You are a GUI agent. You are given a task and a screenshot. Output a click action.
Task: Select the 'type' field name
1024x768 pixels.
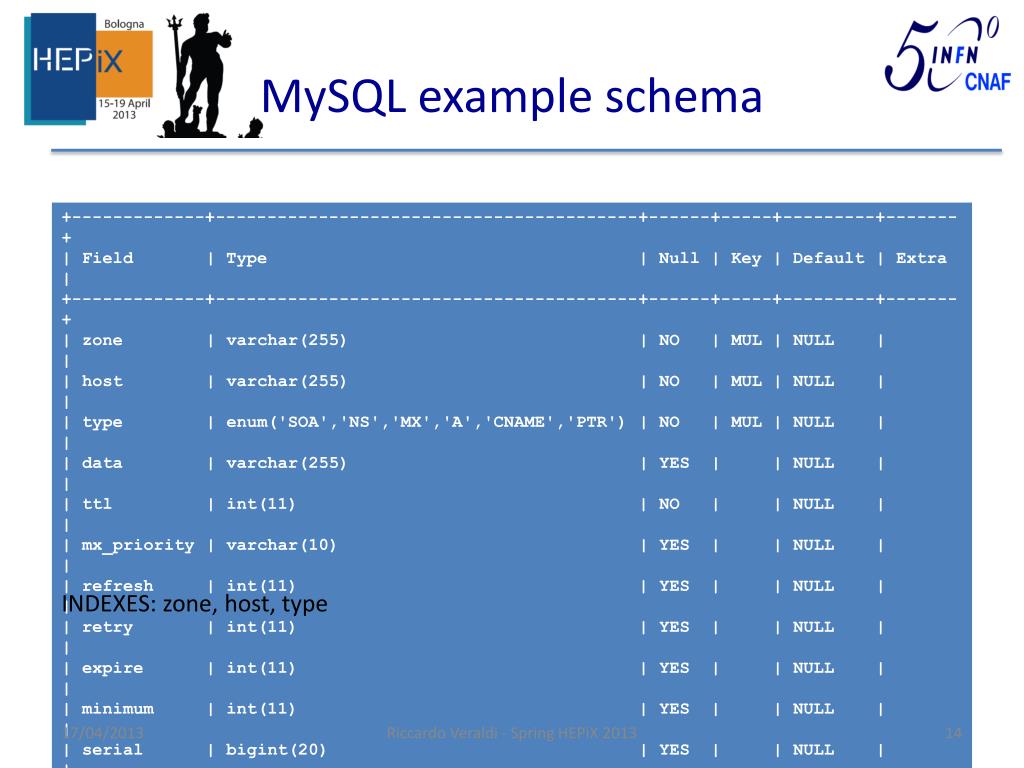(x=102, y=423)
